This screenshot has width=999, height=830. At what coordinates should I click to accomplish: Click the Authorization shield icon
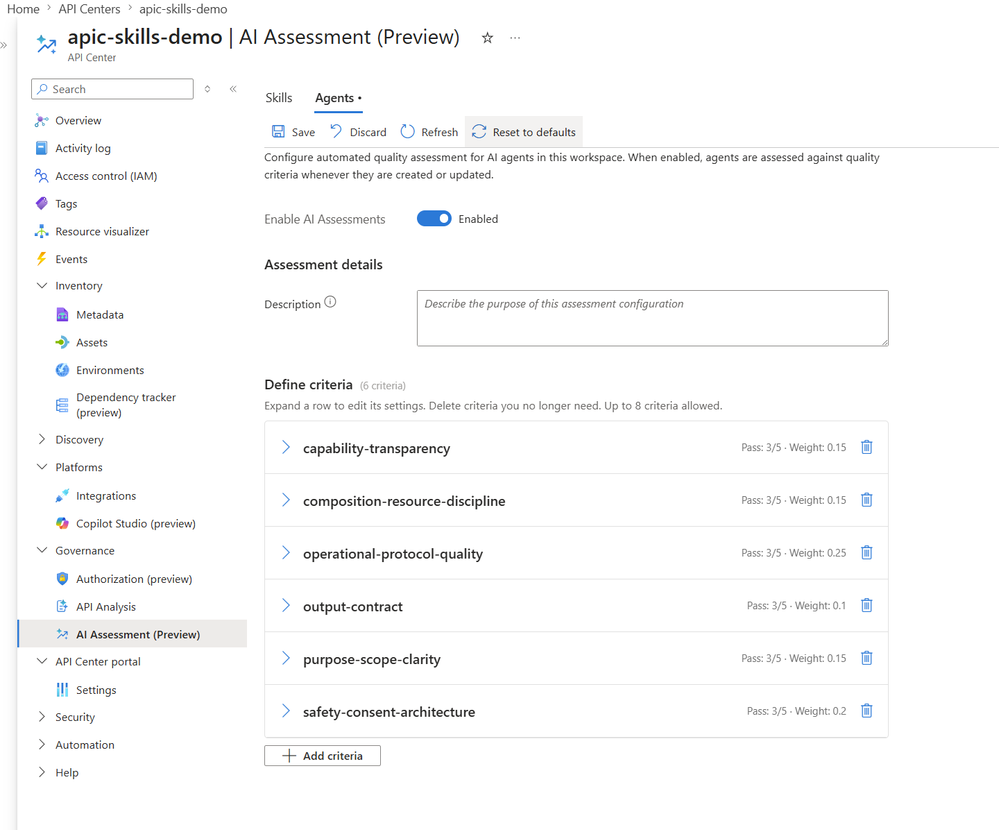click(62, 578)
